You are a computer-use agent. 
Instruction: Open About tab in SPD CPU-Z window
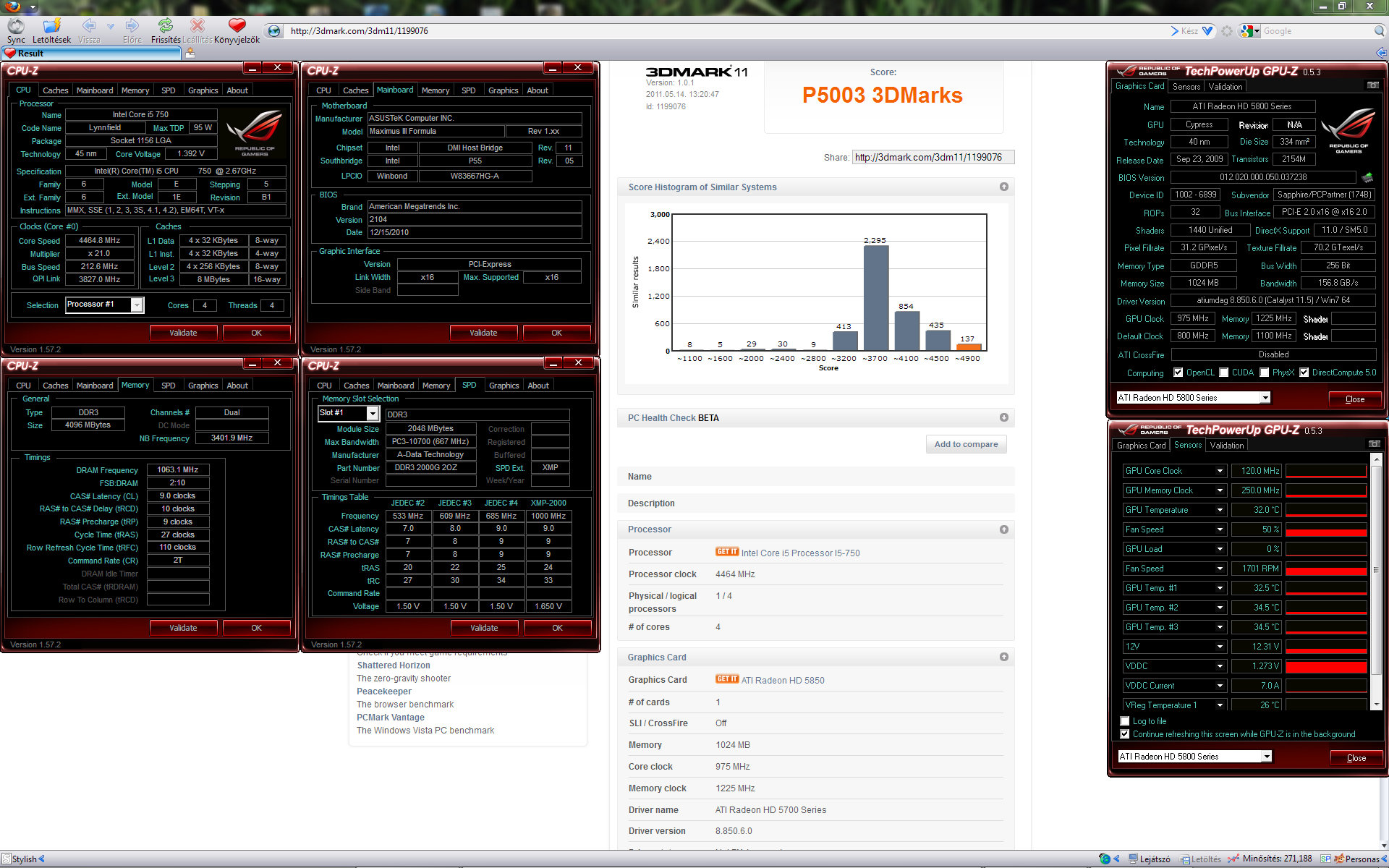pos(538,386)
